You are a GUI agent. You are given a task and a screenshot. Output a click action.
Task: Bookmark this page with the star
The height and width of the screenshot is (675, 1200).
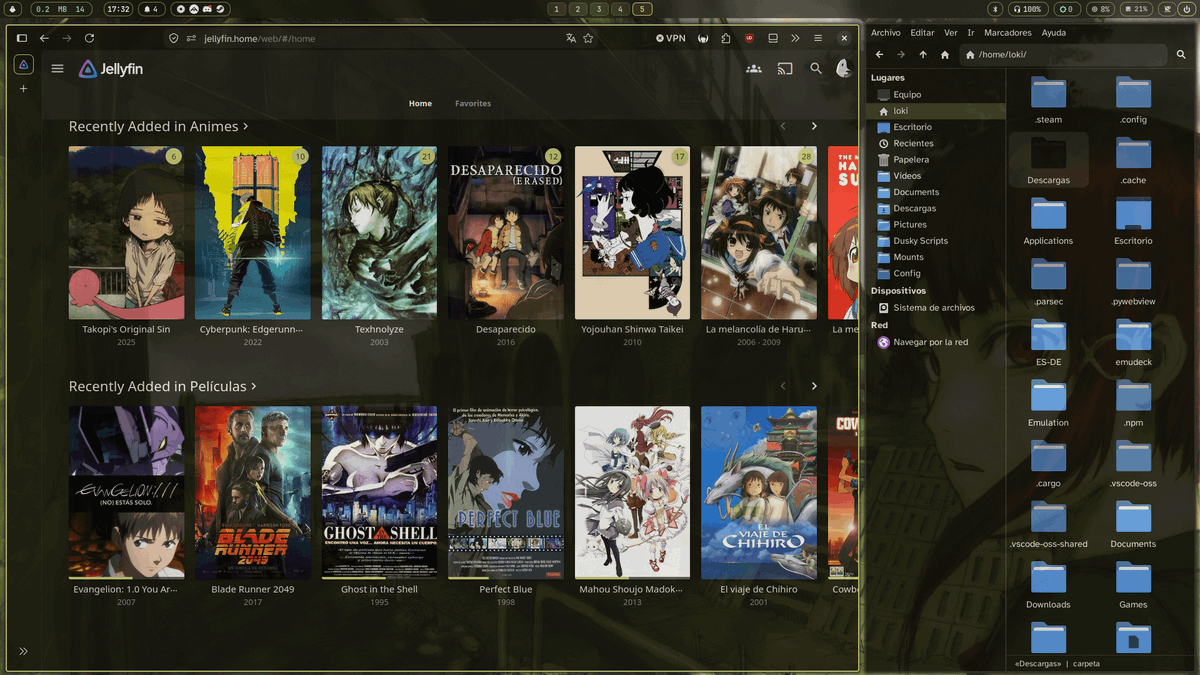588,38
